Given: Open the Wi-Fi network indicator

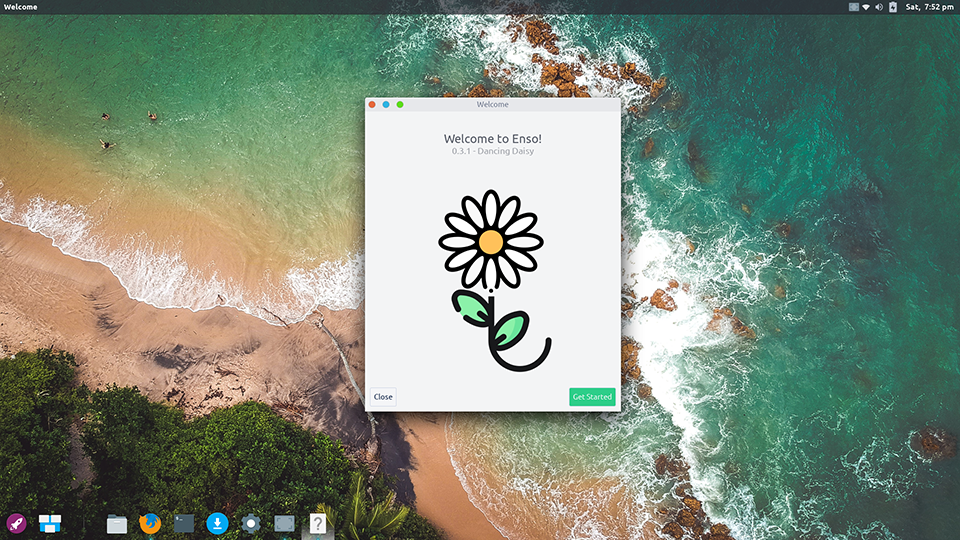Looking at the screenshot, I should click(x=866, y=7).
